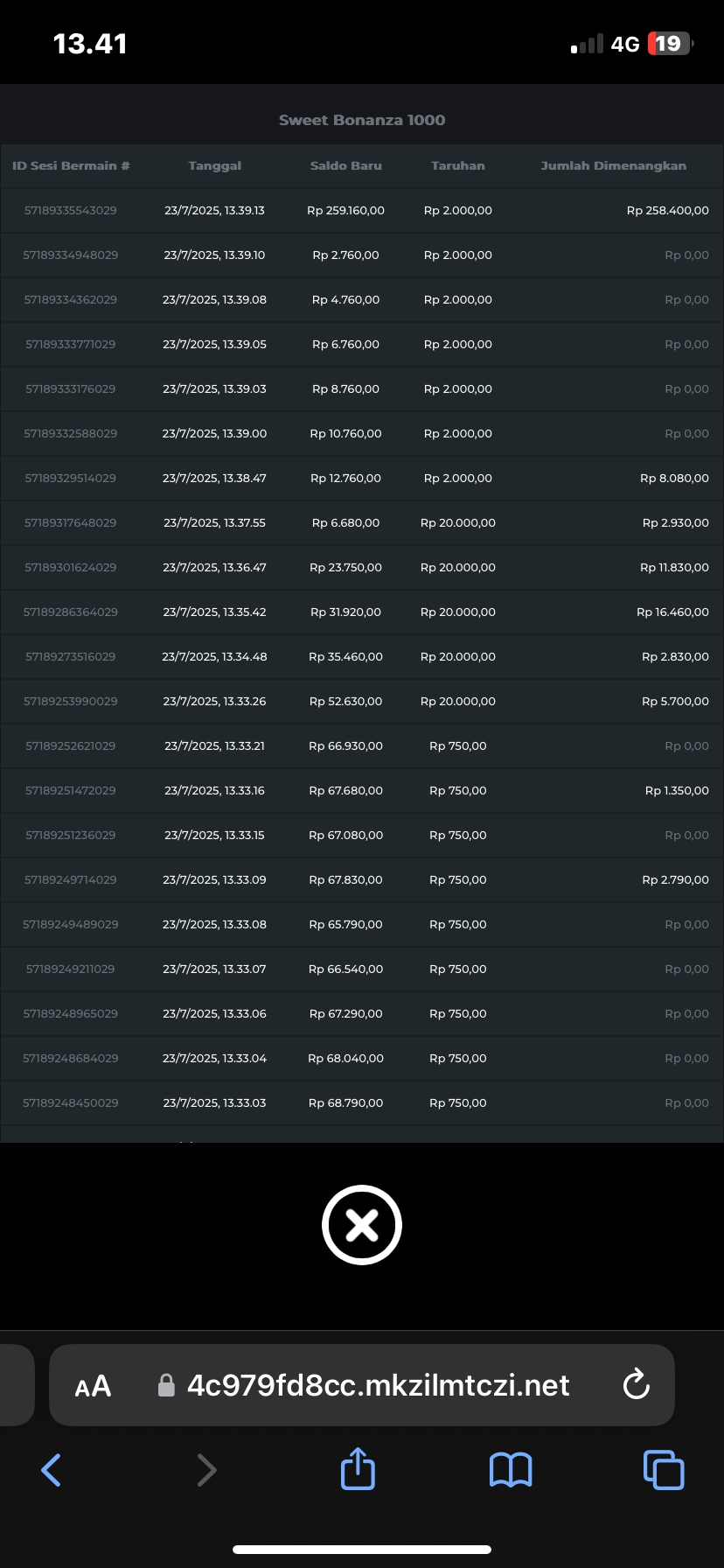This screenshot has width=724, height=1568.
Task: Tap the Safari forward arrow
Action: tap(206, 1470)
